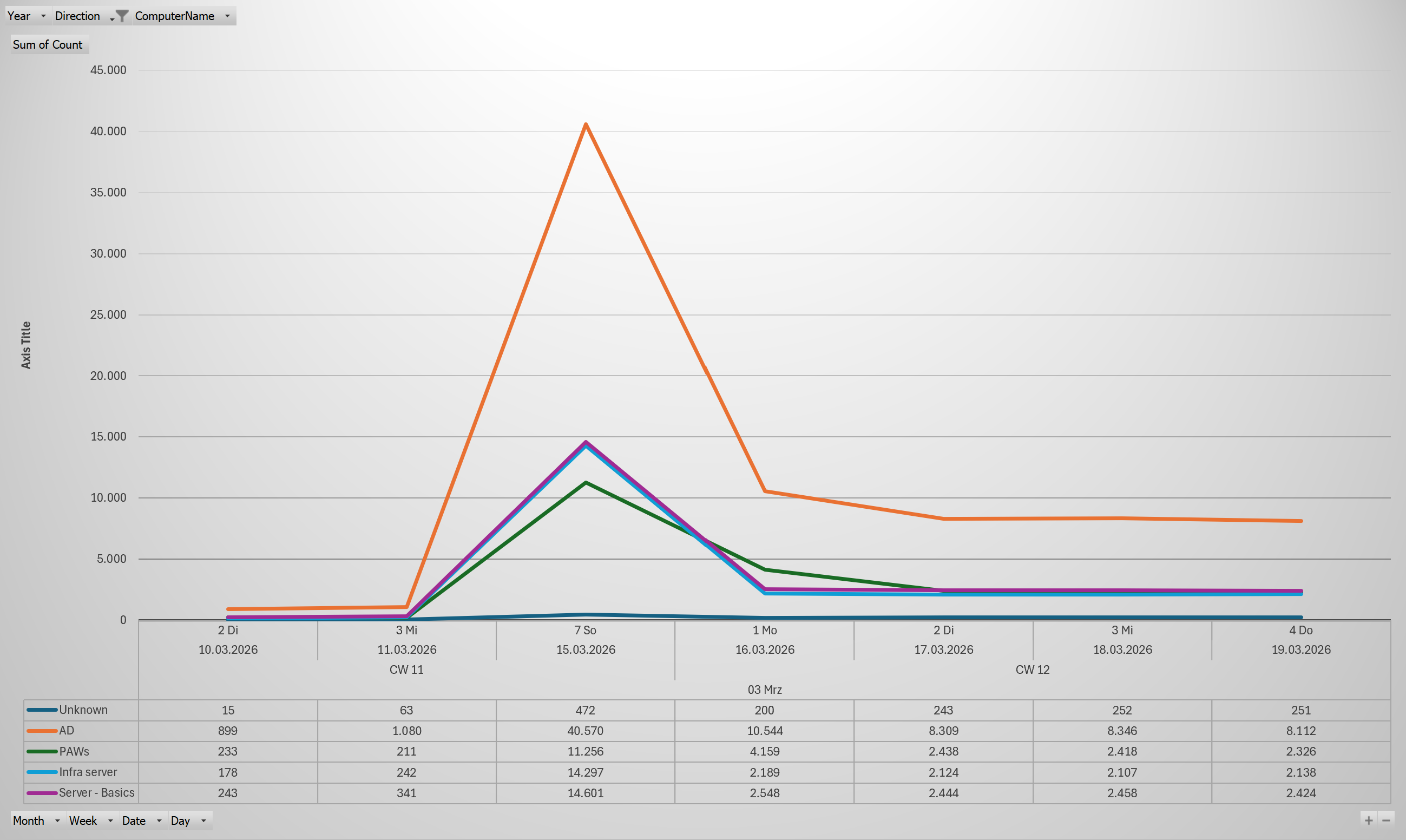Select the 45.000 vertical axis value
Screen dimensions: 1406x840
(x=108, y=70)
